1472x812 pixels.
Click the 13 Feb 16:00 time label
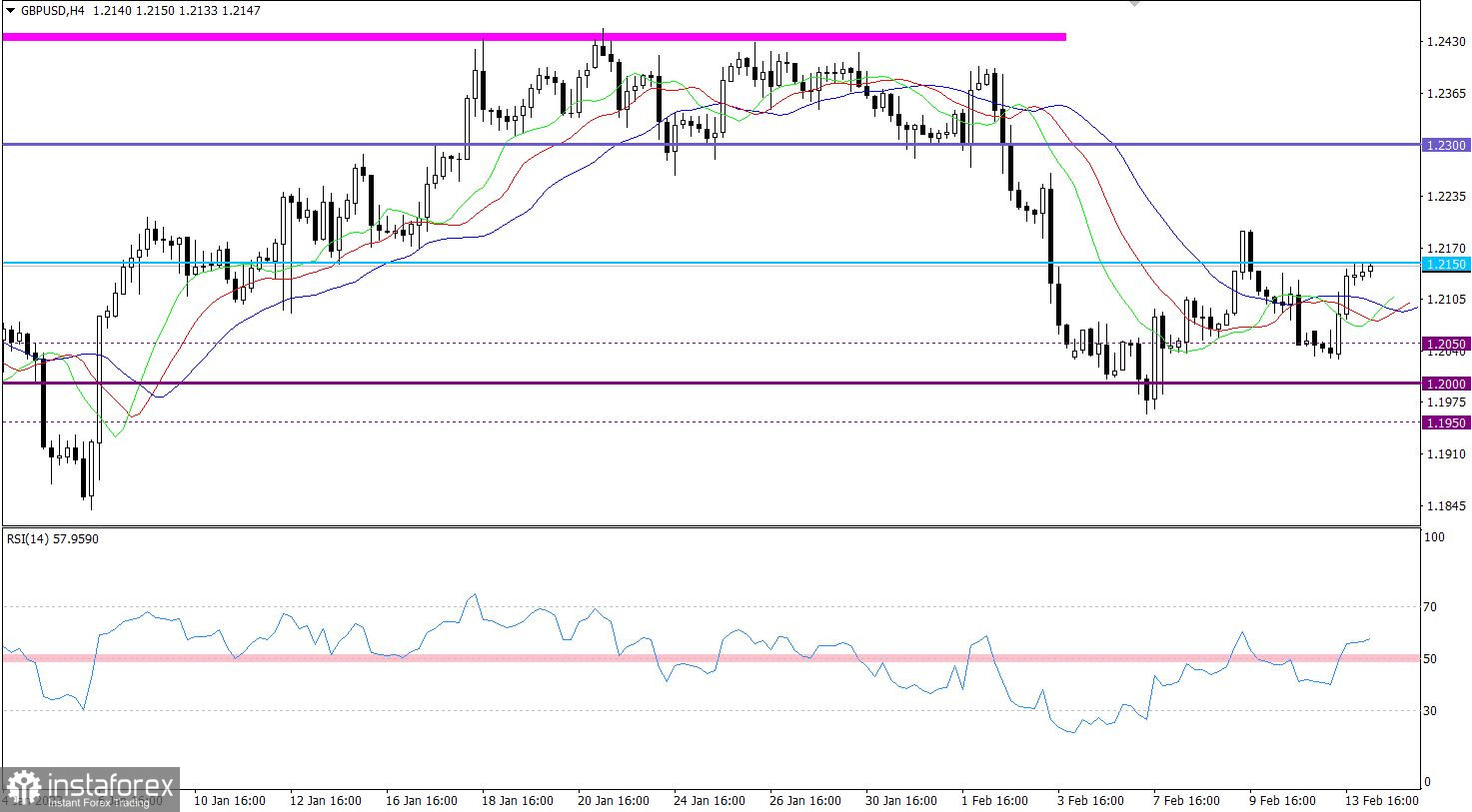[x=1381, y=801]
